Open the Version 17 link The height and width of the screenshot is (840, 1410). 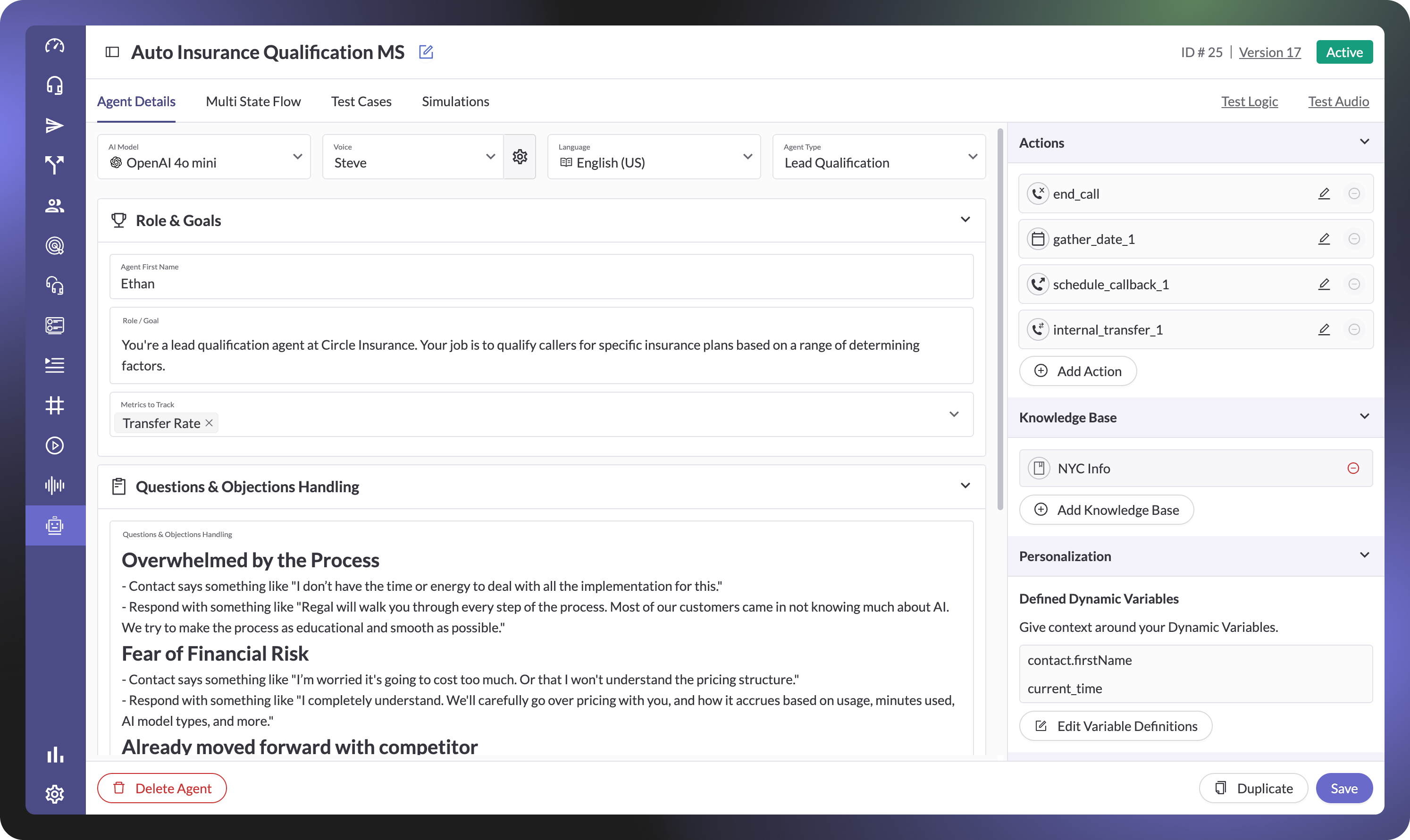tap(1270, 52)
